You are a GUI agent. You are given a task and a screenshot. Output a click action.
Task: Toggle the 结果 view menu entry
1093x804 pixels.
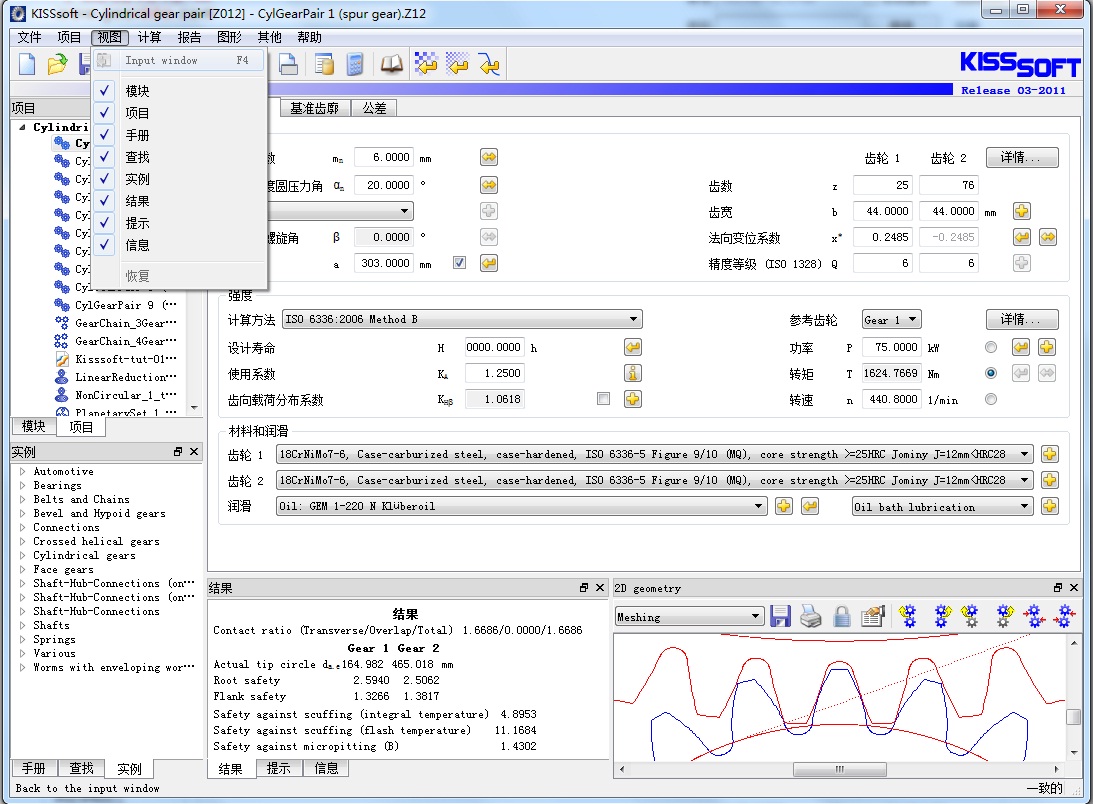(x=180, y=201)
